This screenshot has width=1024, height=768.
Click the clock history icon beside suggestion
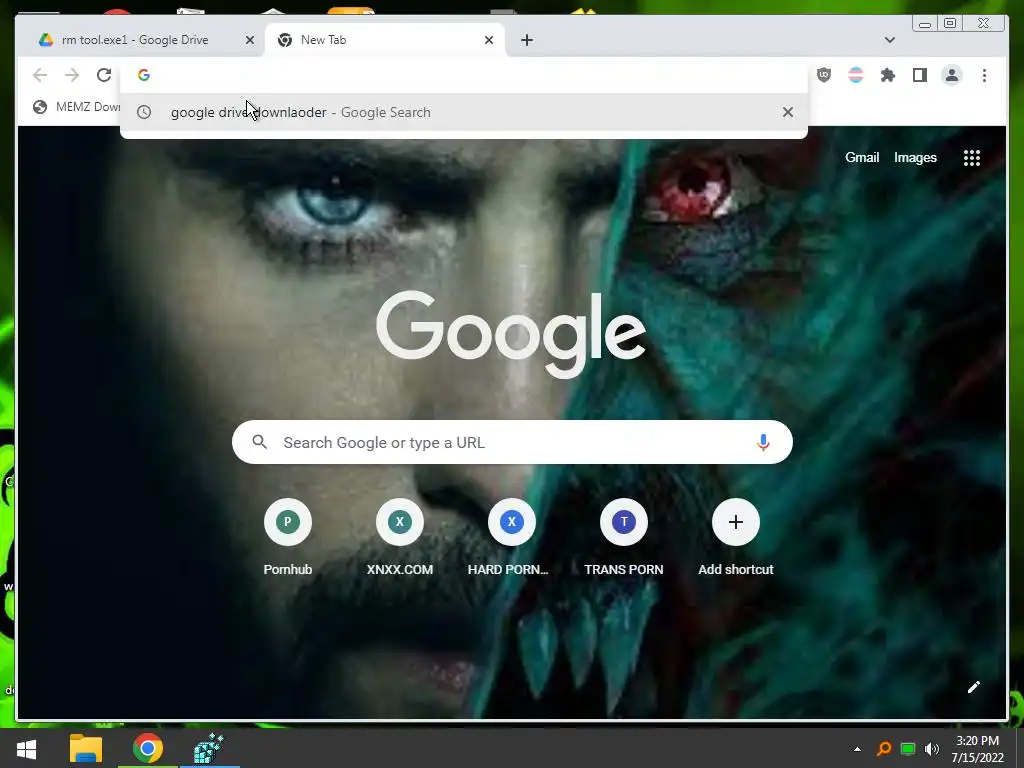click(144, 112)
